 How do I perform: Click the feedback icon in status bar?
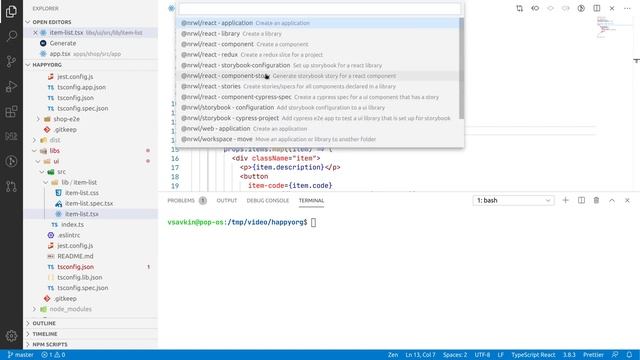tap(615, 355)
